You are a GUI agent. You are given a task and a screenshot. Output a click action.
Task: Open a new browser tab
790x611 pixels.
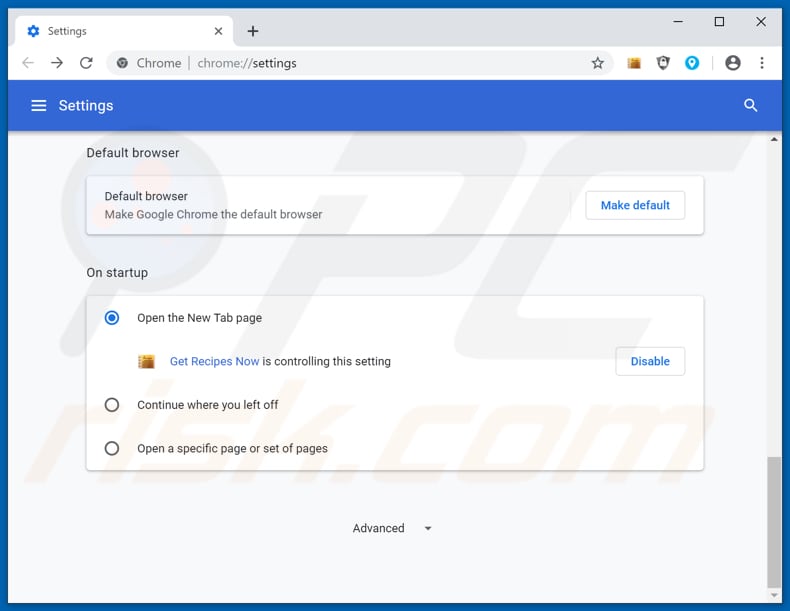[253, 31]
